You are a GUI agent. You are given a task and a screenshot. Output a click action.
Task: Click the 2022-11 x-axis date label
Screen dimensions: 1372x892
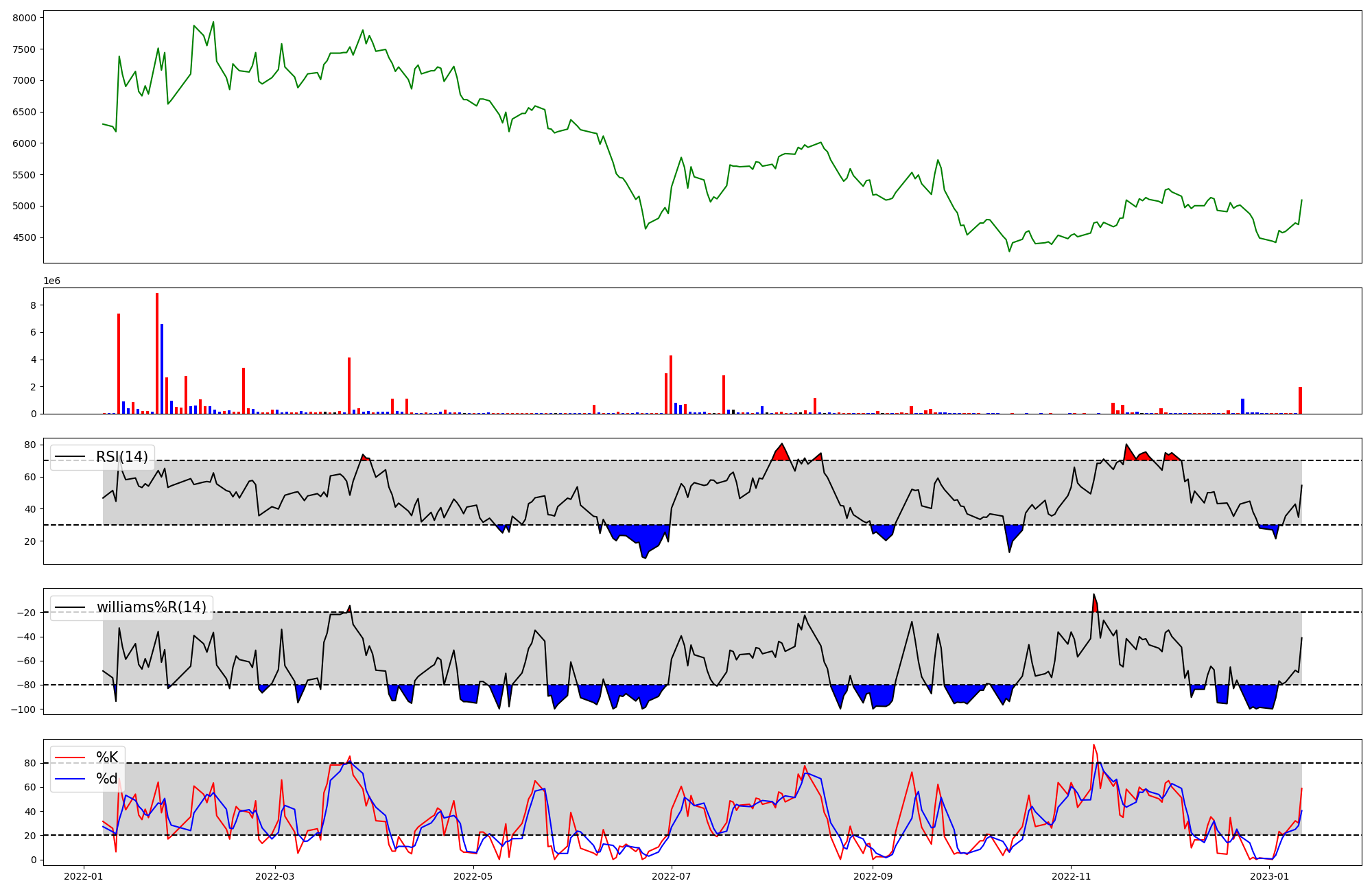(1071, 876)
